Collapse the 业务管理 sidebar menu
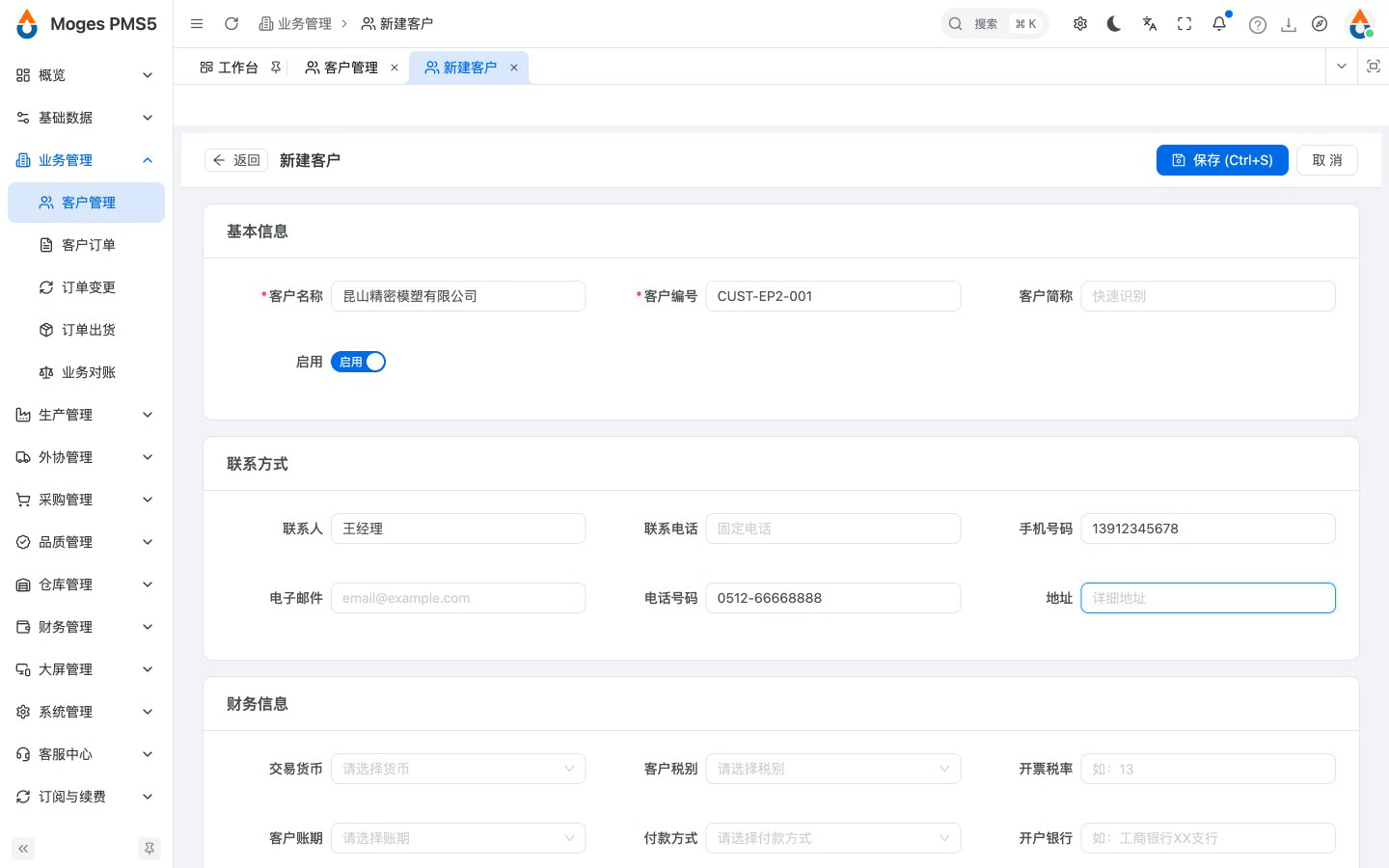This screenshot has width=1389, height=868. pos(86,160)
